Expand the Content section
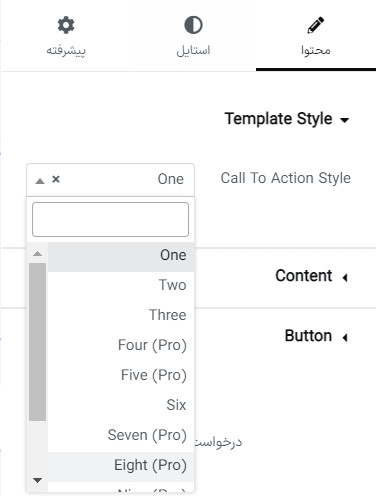This screenshot has height=496, width=376. click(312, 276)
